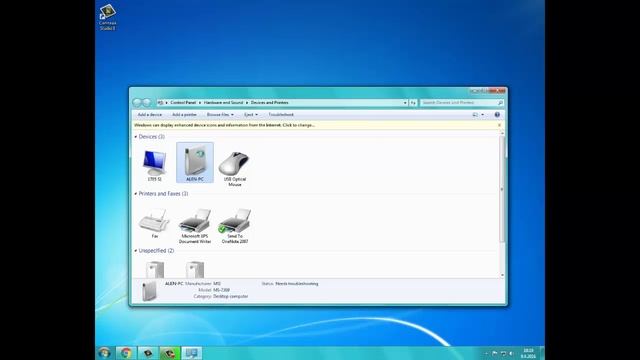Click Devices and Printers breadcrumb
Screen dimensions: 640x360
click(x=269, y=103)
